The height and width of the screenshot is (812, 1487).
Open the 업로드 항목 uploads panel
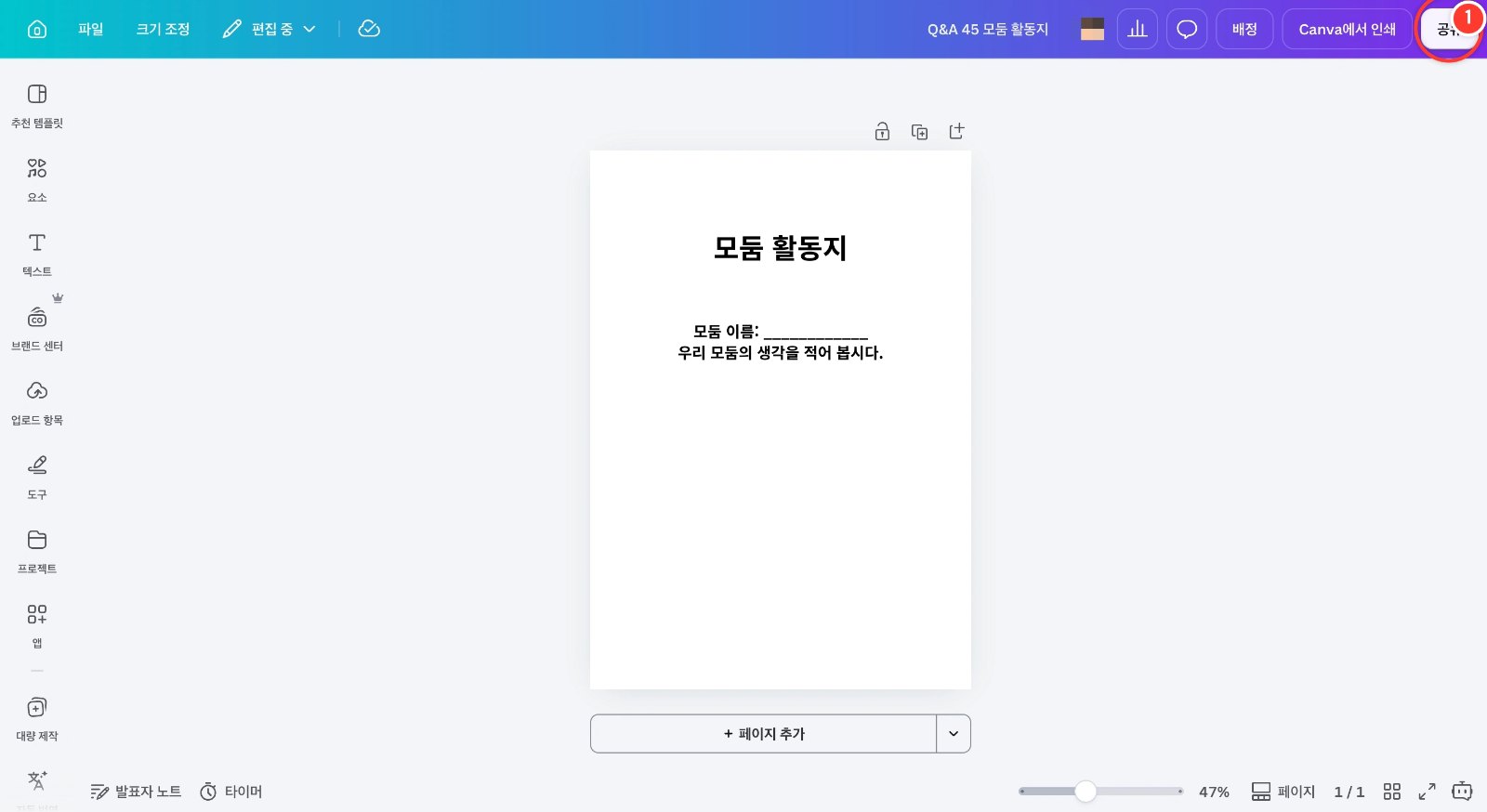click(37, 403)
